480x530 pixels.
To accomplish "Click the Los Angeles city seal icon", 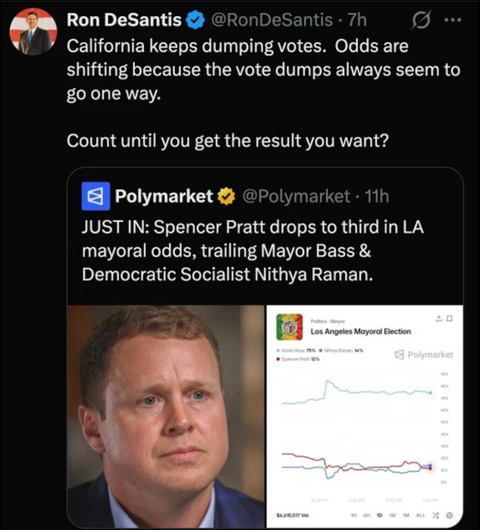I will (289, 327).
